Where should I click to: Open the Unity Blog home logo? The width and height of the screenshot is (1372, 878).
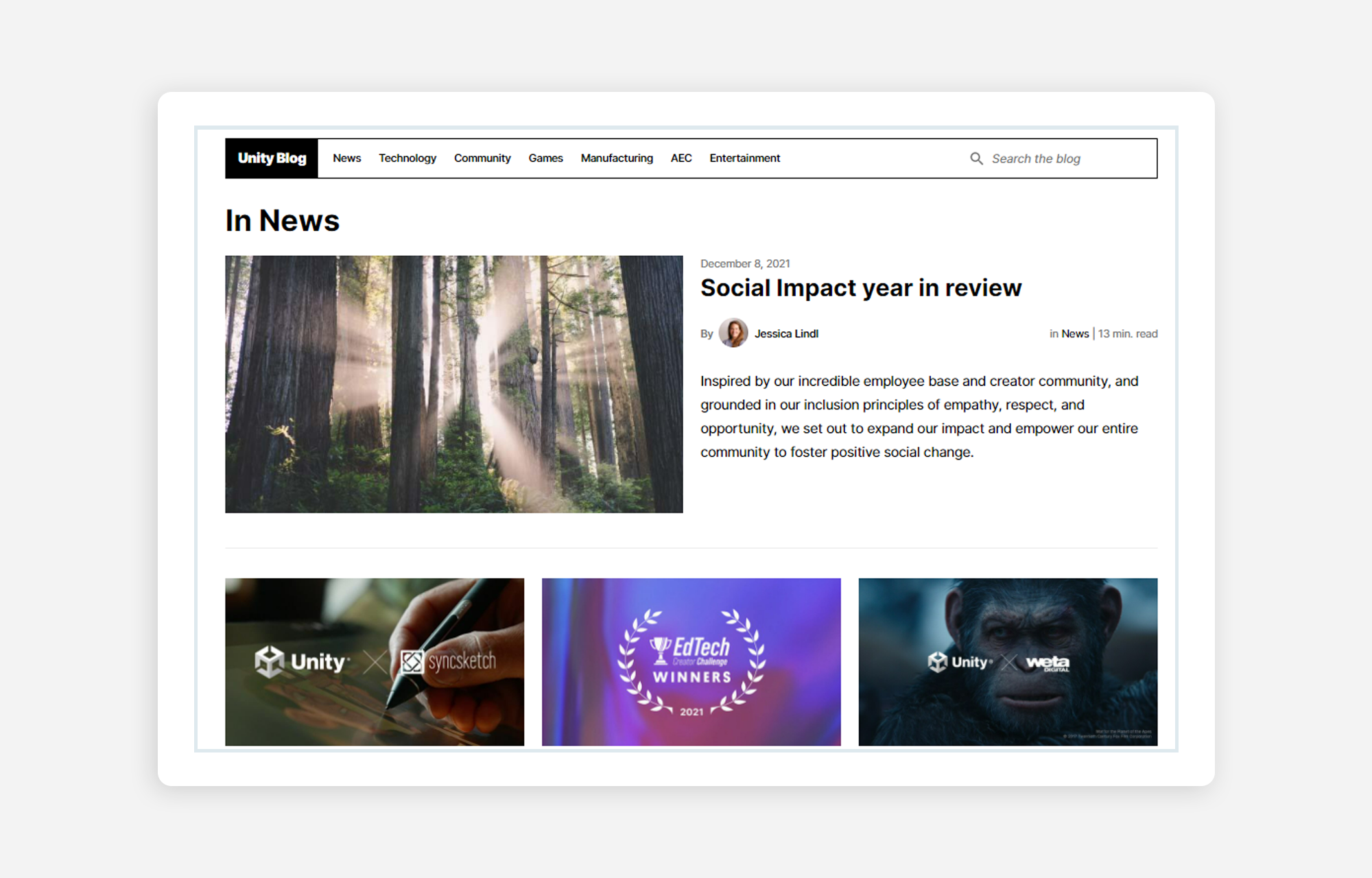(272, 158)
